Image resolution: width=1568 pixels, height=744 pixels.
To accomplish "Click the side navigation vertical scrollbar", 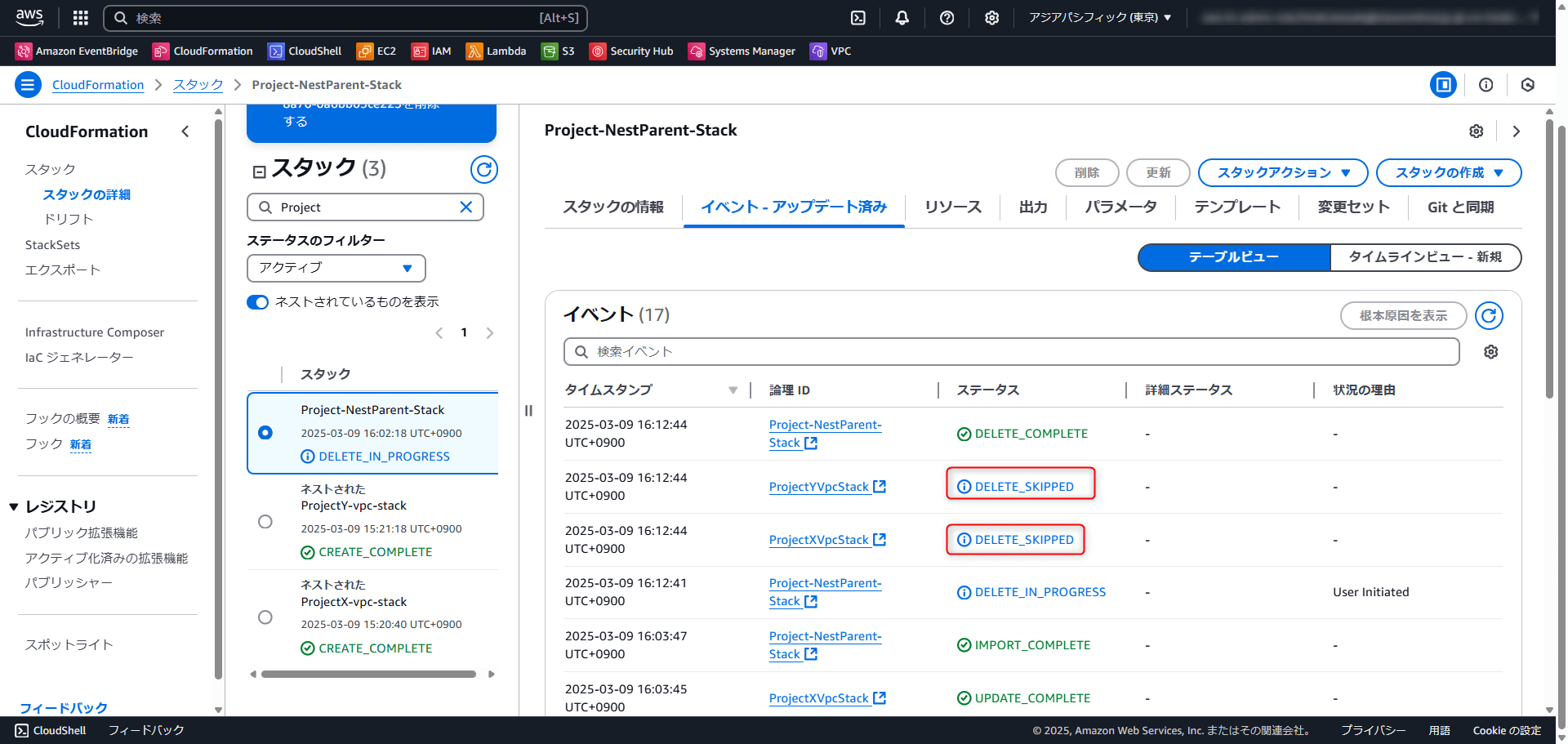I will pyautogui.click(x=218, y=400).
